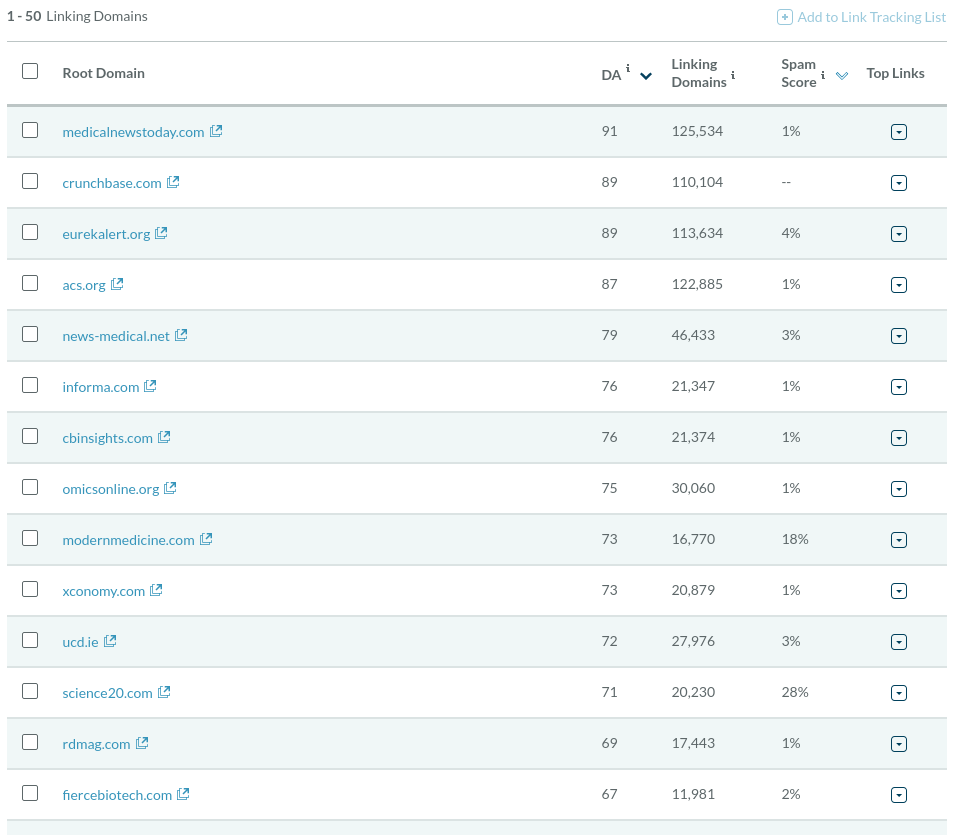
Task: Check the omicsonline.org row checkbox
Action: pos(30,487)
